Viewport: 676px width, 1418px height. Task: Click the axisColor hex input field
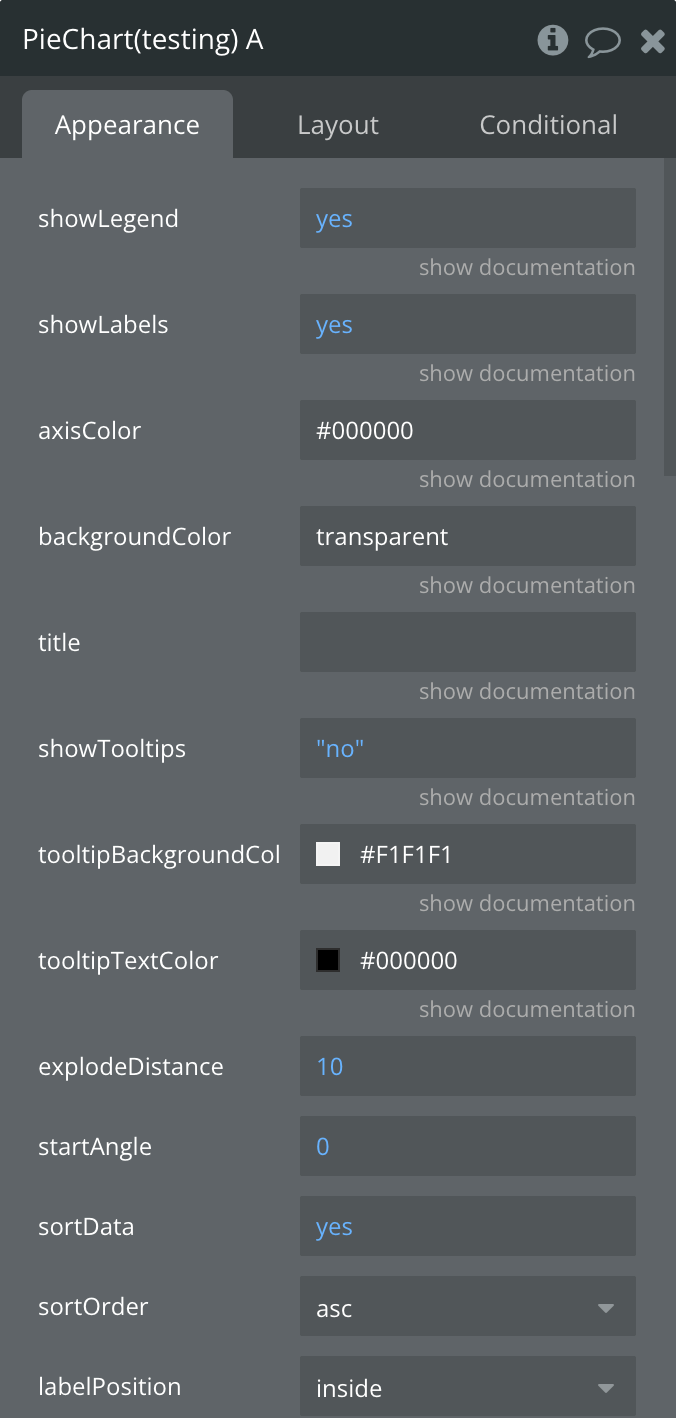pyautogui.click(x=467, y=430)
